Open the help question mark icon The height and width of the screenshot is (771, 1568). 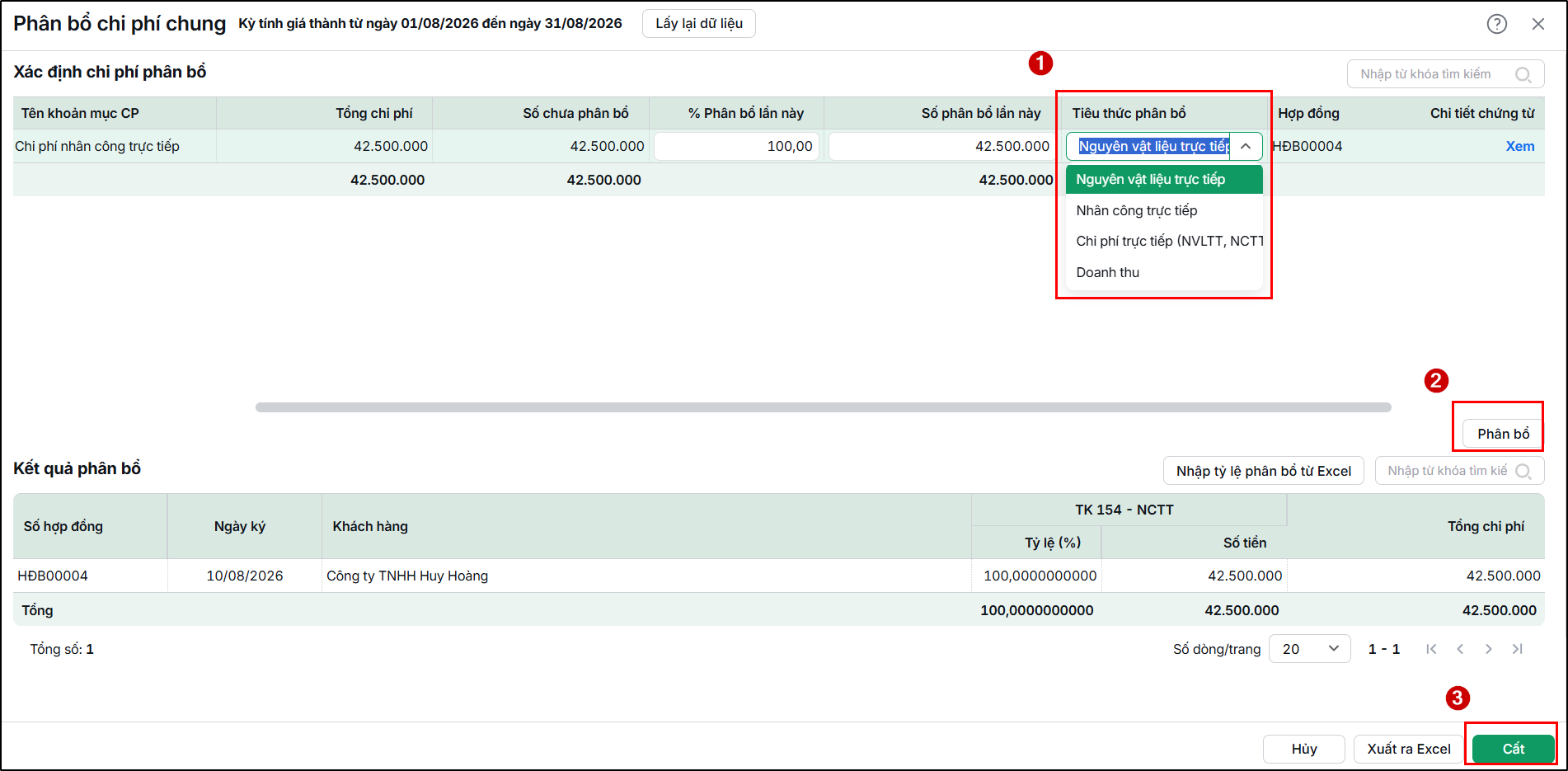coord(1496,24)
